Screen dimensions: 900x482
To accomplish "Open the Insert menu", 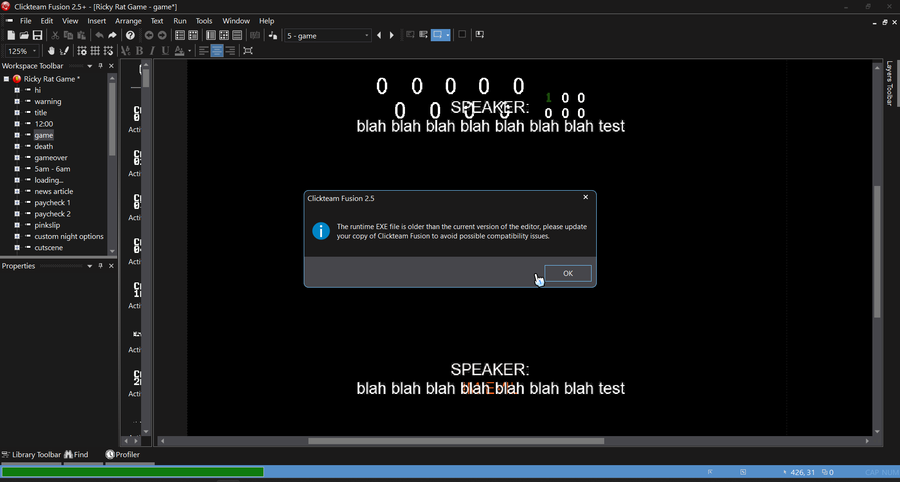I will pos(96,21).
